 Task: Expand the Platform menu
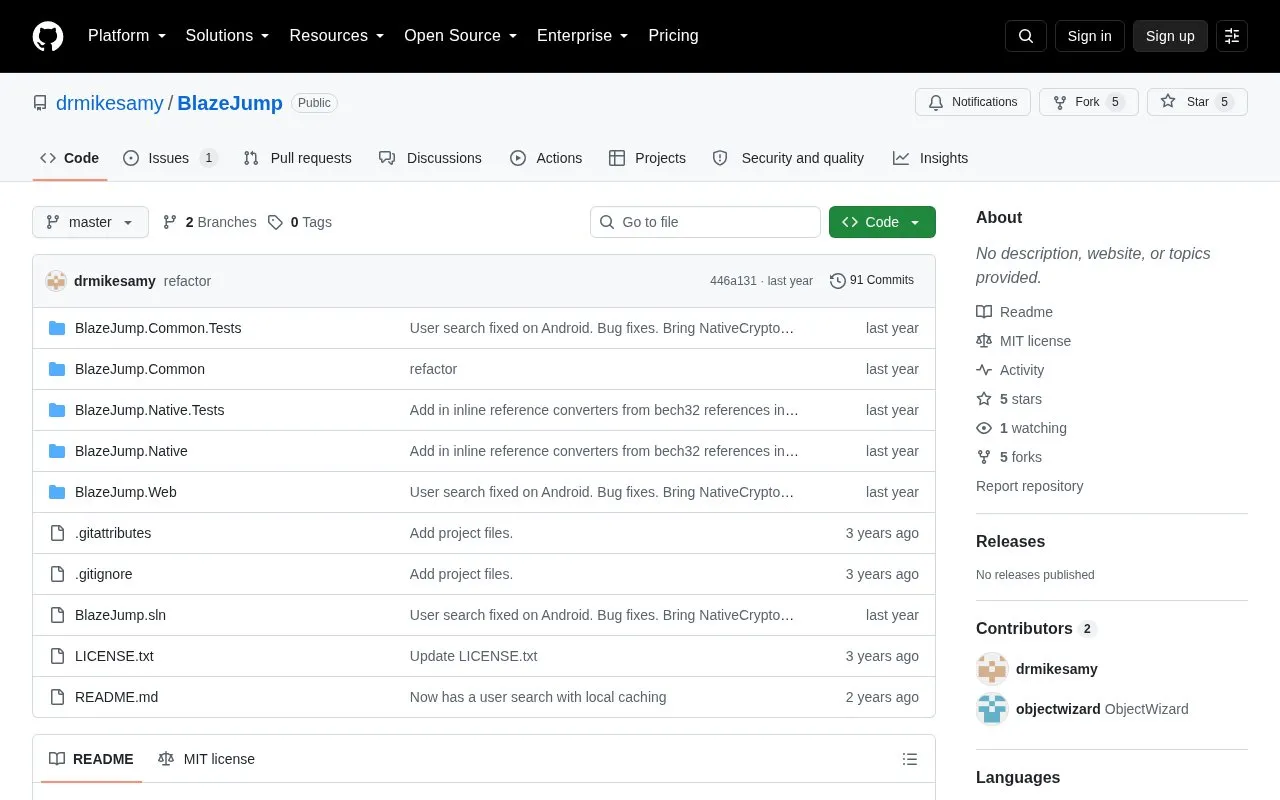[127, 36]
